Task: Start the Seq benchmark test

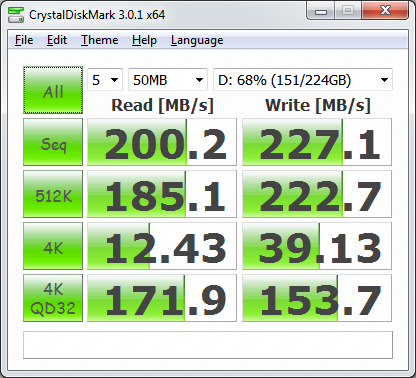Action: point(53,142)
